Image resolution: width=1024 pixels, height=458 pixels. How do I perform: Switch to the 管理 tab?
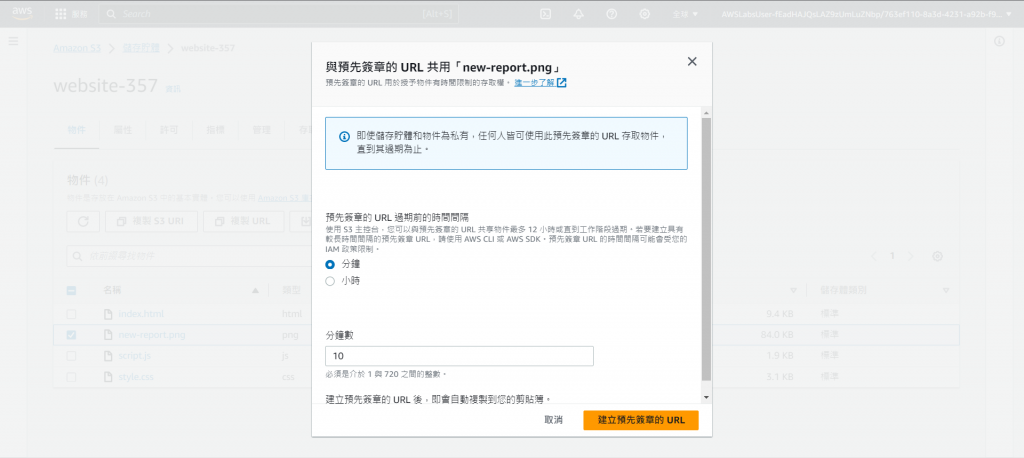coord(262,130)
